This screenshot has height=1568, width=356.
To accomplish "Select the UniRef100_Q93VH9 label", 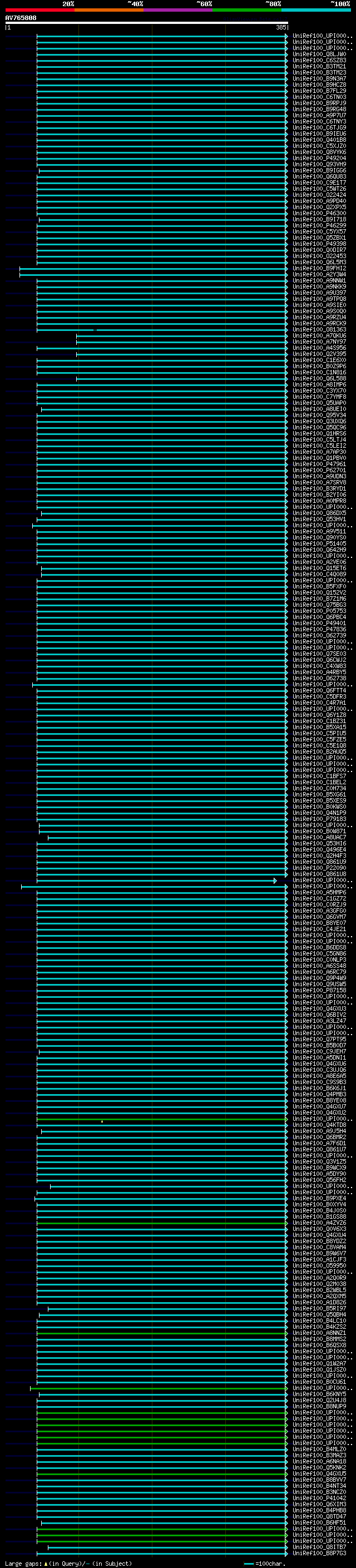I will pos(319,164).
